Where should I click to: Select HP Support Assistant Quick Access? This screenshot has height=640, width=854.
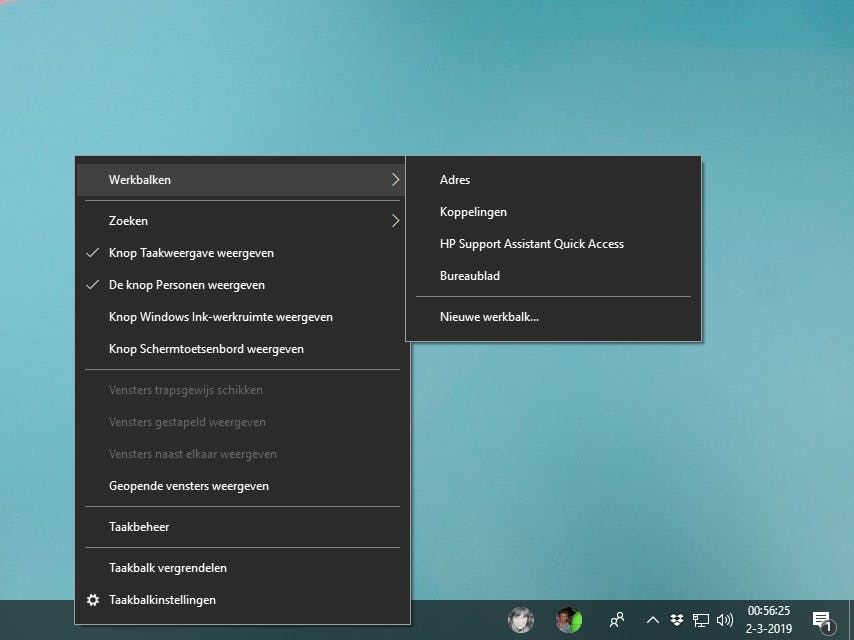[532, 244]
